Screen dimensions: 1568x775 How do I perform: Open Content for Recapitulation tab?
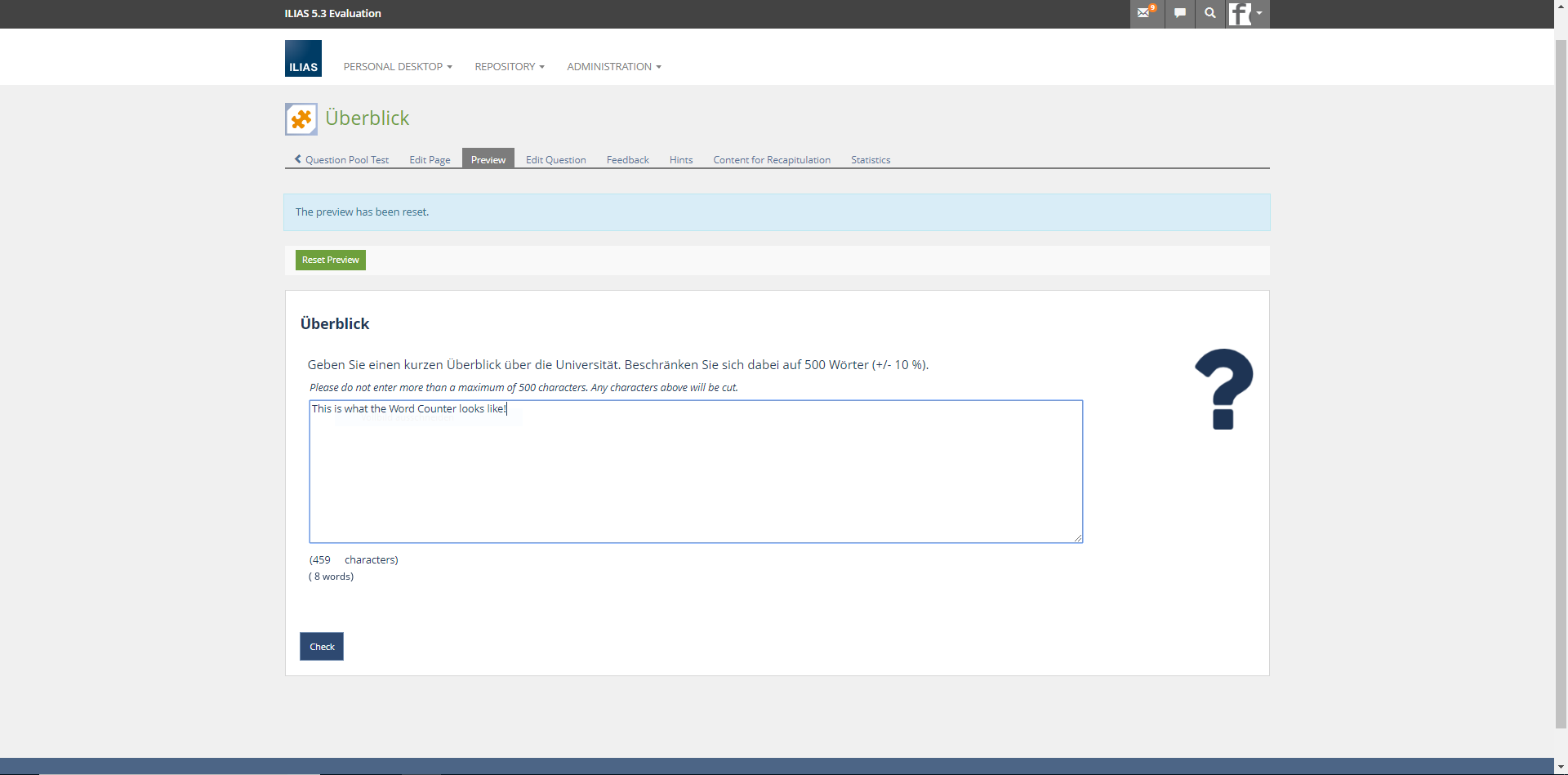tap(771, 160)
